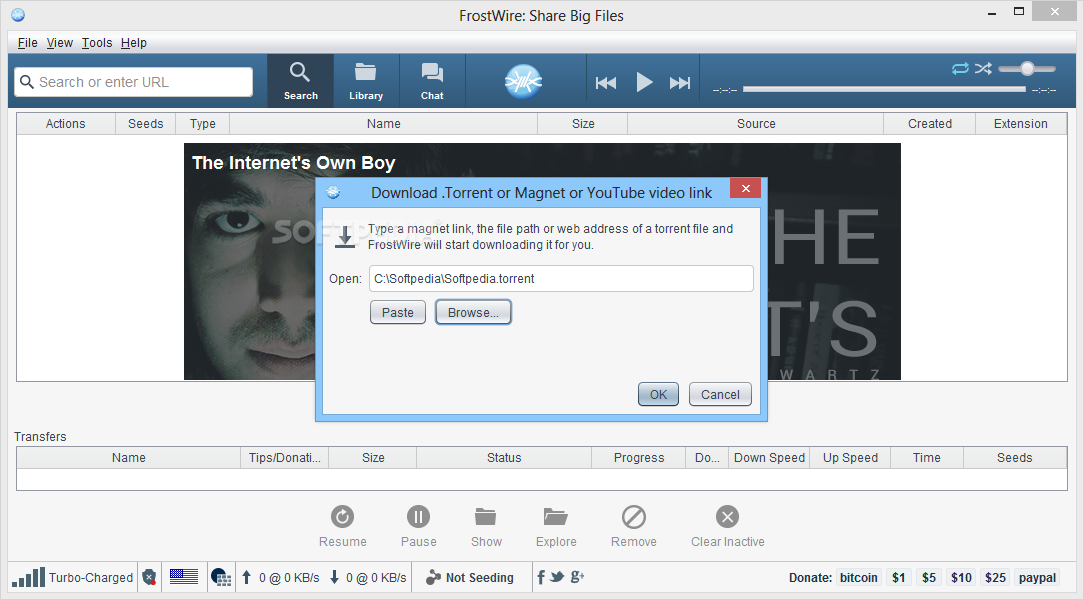Click the Not Seeding status
Image resolution: width=1084 pixels, height=600 pixels.
tap(470, 577)
